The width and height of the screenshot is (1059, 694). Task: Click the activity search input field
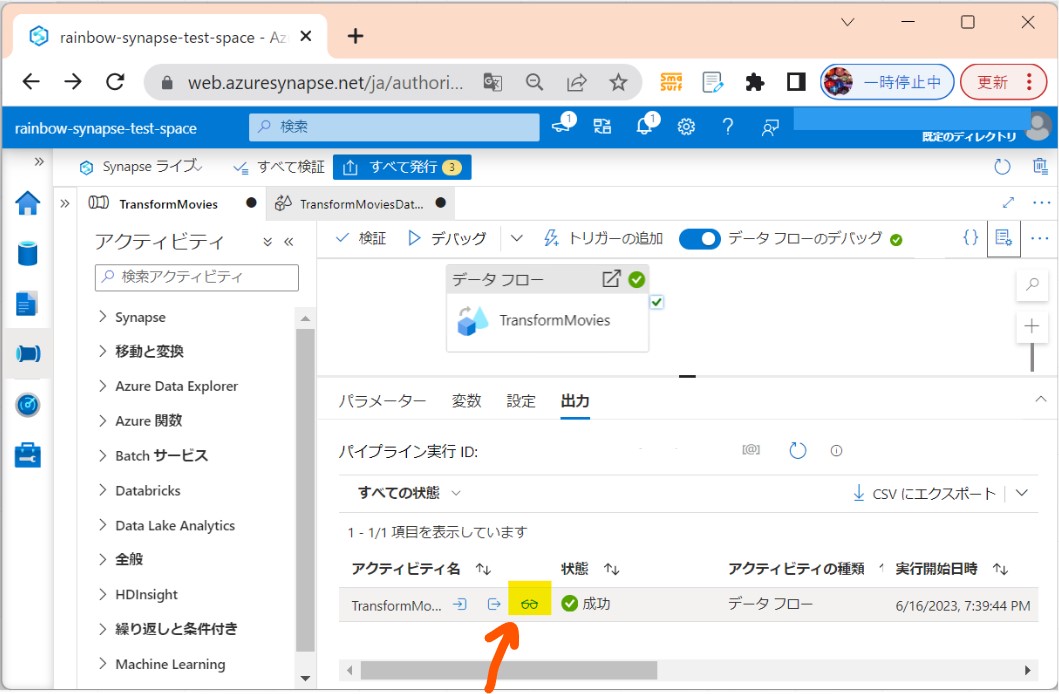click(197, 277)
